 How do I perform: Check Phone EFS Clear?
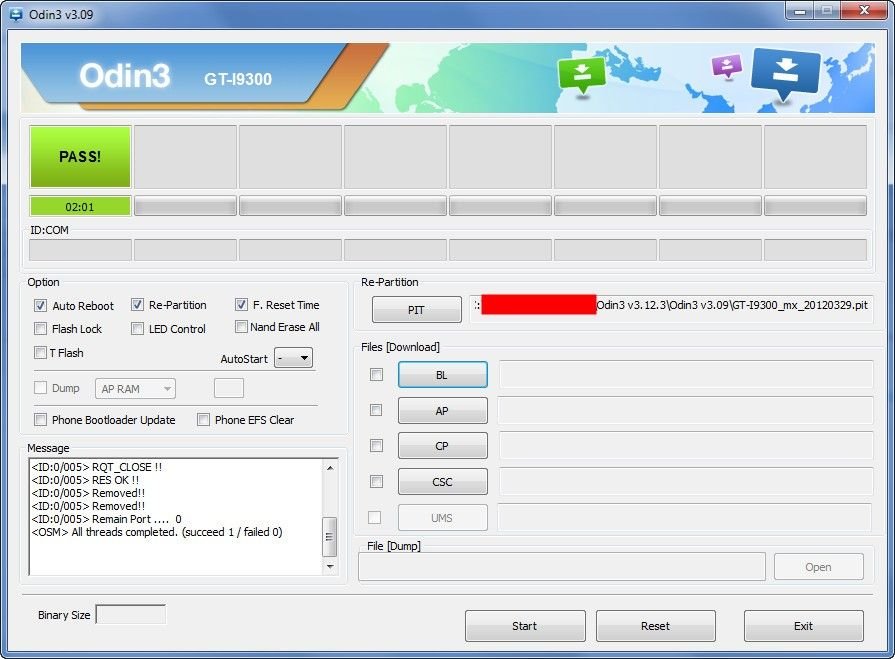coord(203,420)
